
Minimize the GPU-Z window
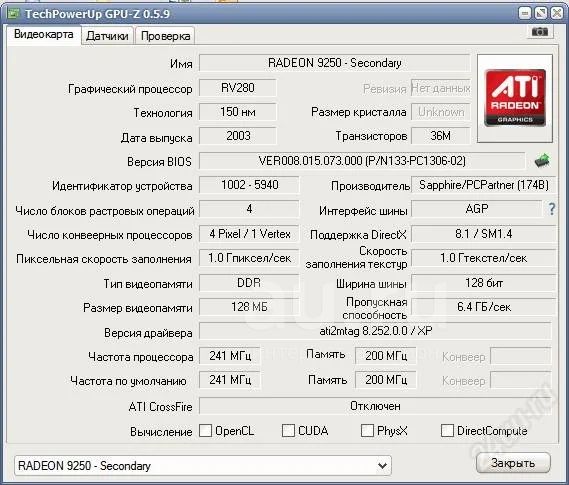click(x=524, y=13)
